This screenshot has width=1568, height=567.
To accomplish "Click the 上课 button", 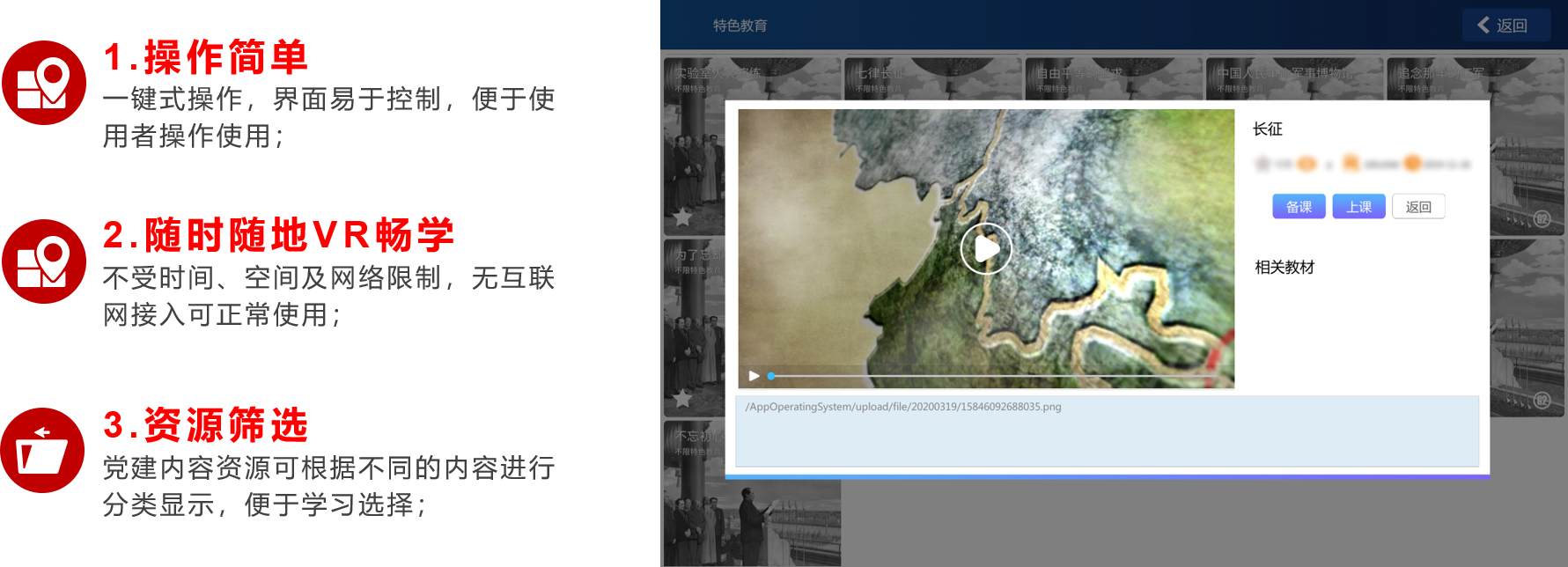I will tap(1358, 207).
